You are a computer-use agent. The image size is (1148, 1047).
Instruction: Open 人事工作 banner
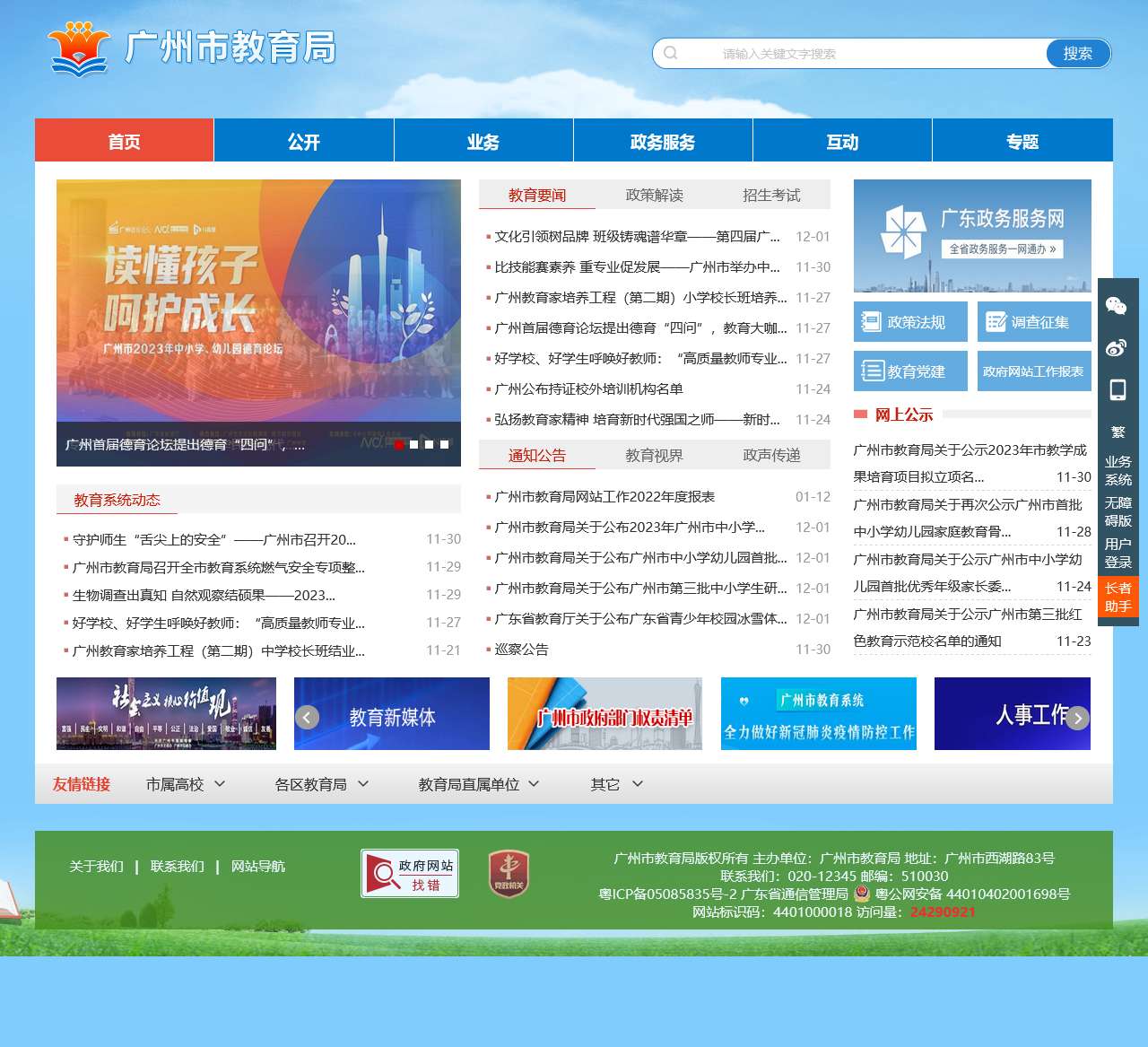pos(1013,713)
